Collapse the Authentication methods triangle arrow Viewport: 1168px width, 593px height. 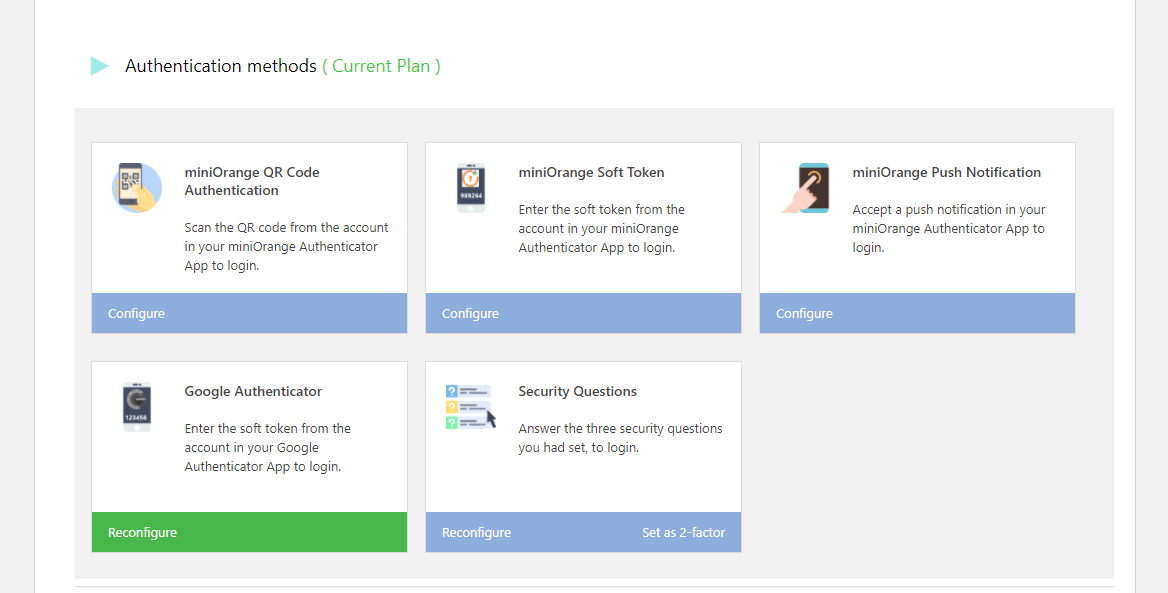click(99, 66)
